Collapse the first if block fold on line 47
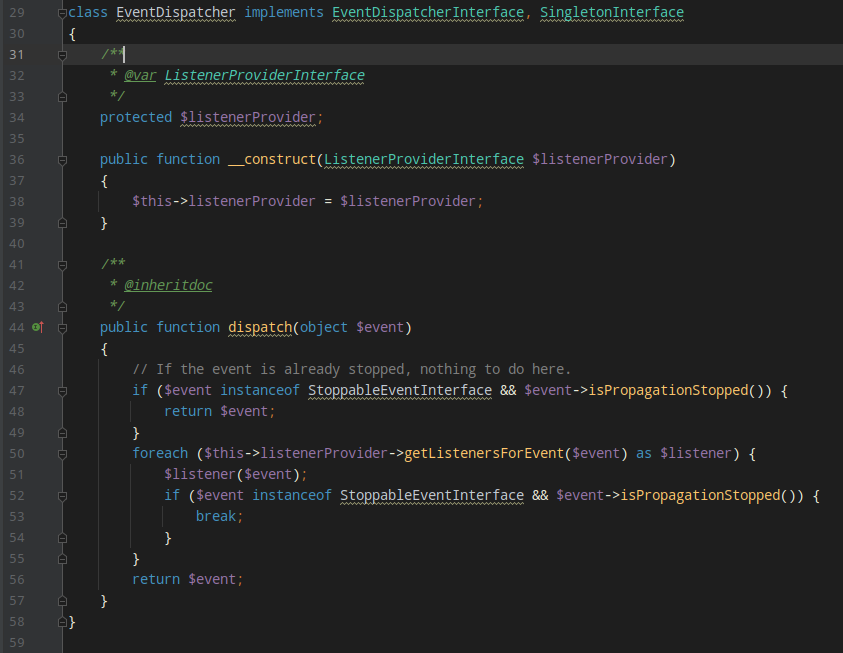This screenshot has width=843, height=653. point(62,391)
